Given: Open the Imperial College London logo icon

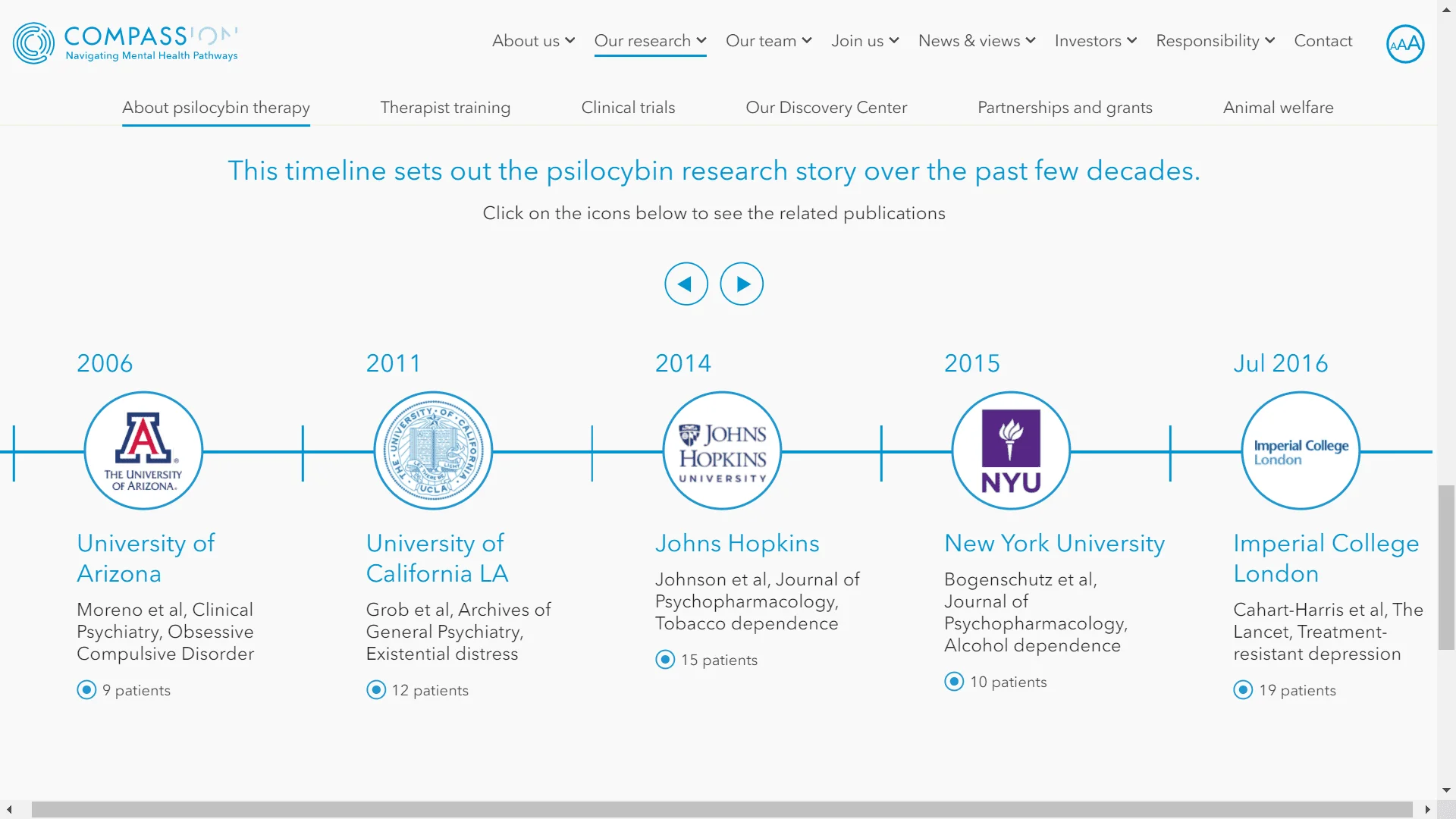Looking at the screenshot, I should [1301, 450].
